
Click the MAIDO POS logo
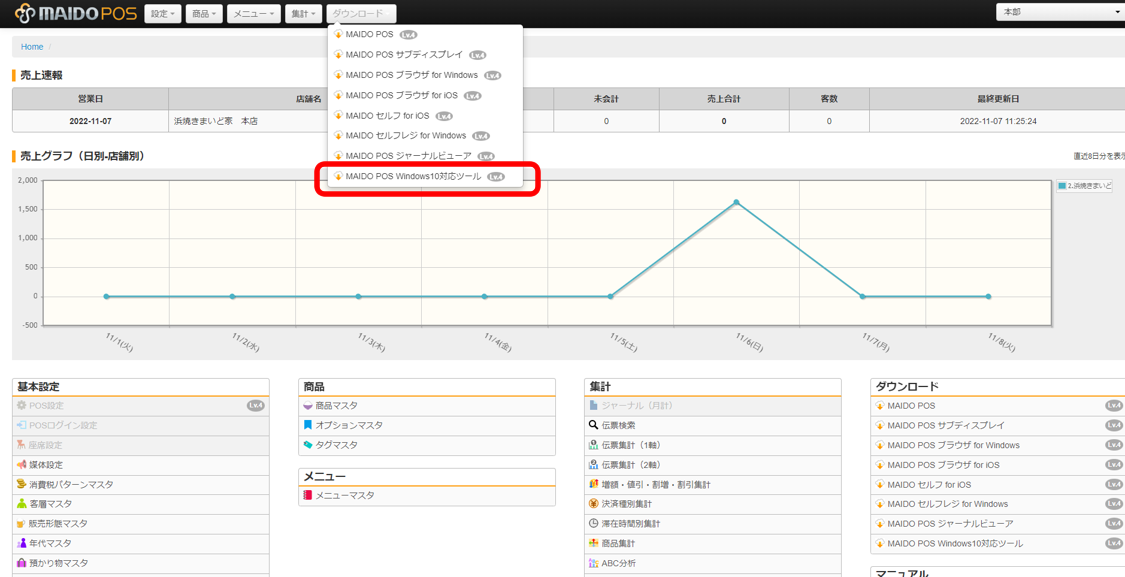75,13
